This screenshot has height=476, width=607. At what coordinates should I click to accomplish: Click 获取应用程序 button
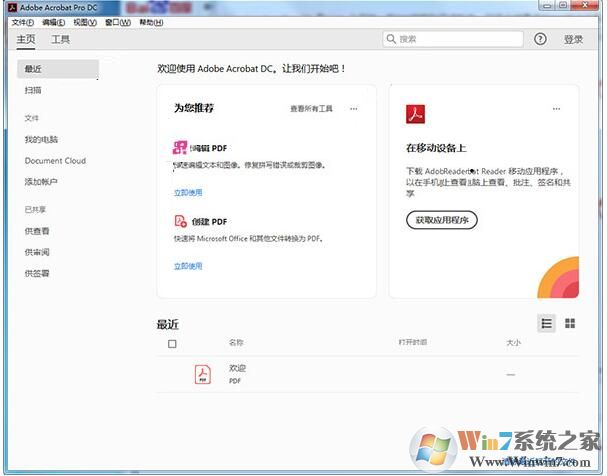[442, 220]
